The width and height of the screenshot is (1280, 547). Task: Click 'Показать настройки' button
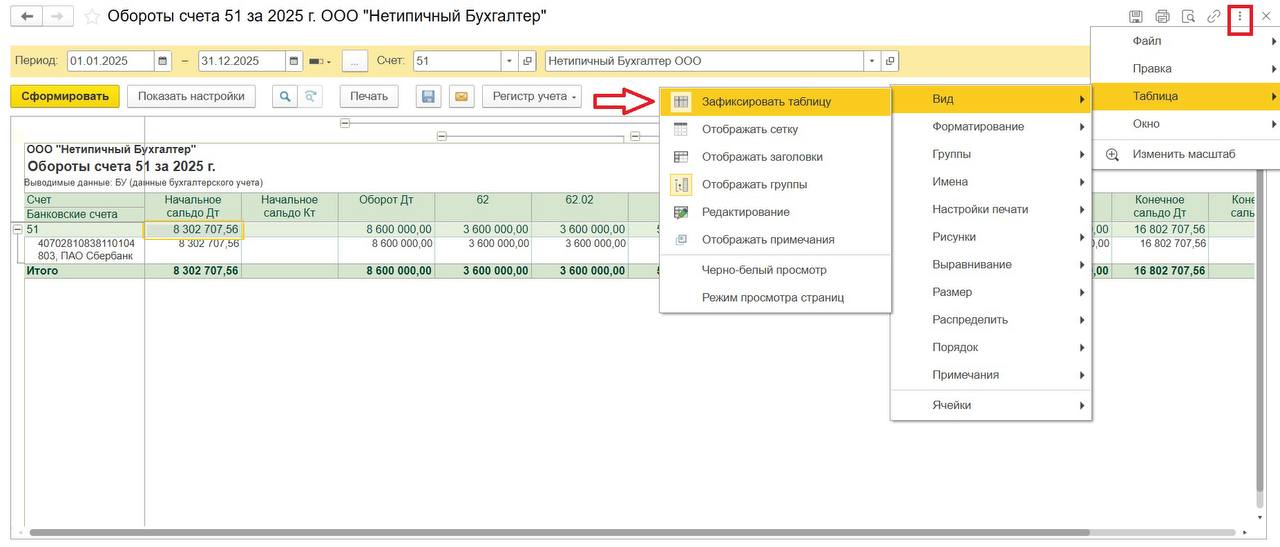(191, 96)
